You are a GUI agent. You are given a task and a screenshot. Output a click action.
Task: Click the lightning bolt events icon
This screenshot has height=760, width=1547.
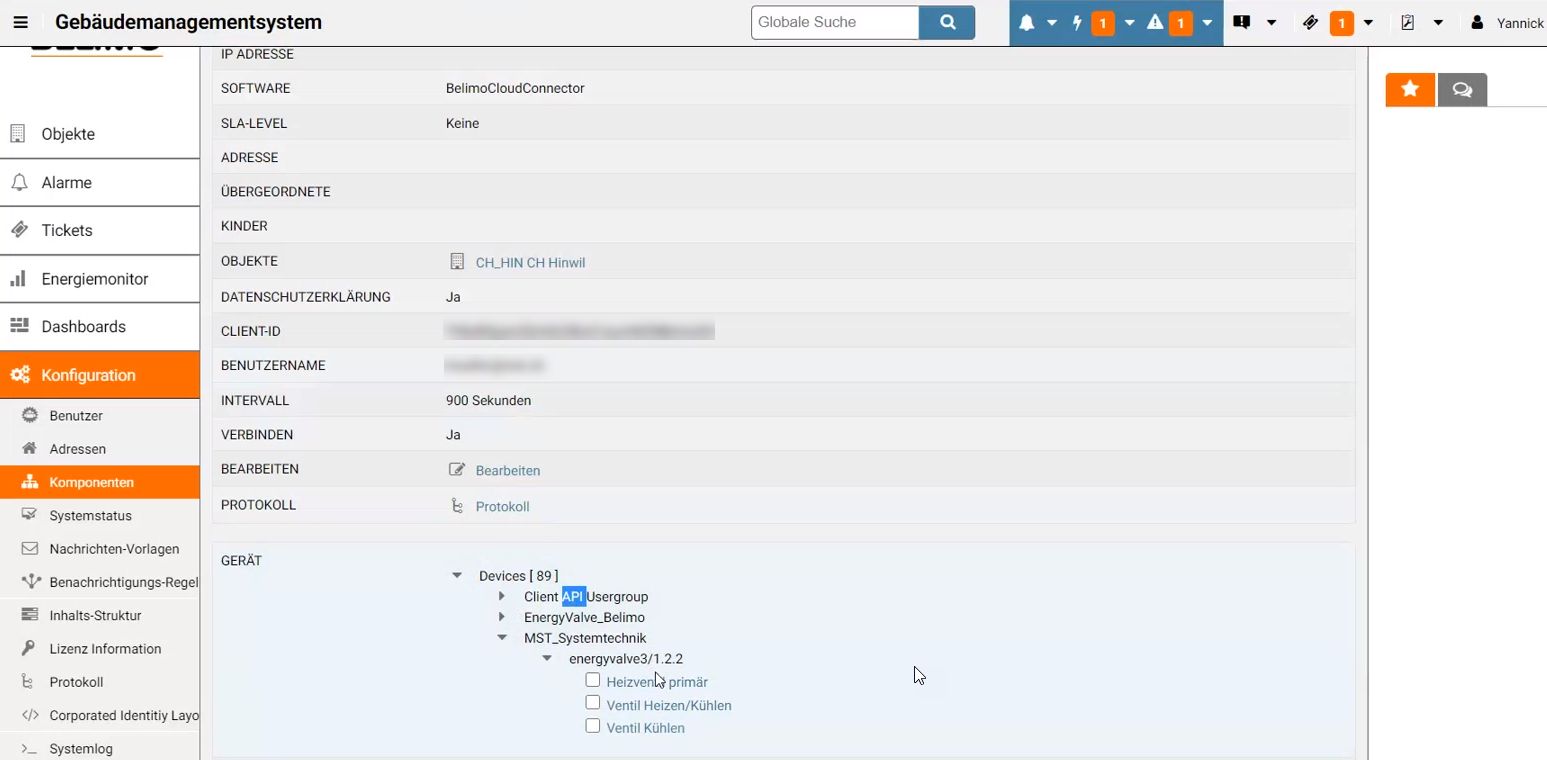click(1077, 23)
